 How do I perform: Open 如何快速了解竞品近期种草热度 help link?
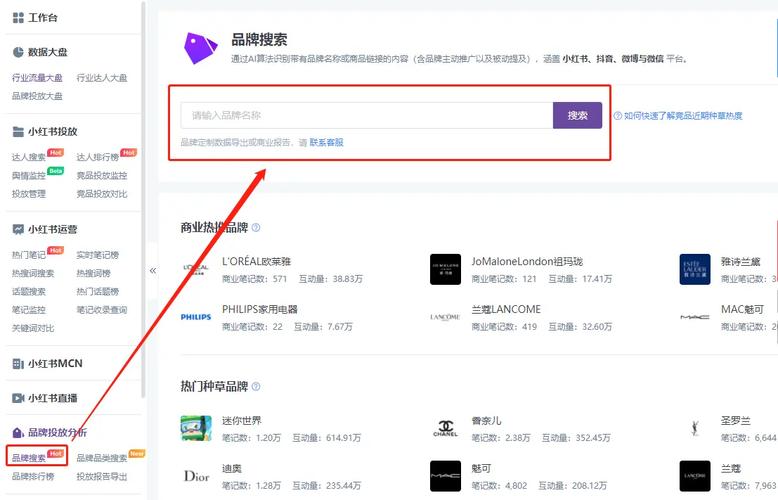tap(683, 116)
